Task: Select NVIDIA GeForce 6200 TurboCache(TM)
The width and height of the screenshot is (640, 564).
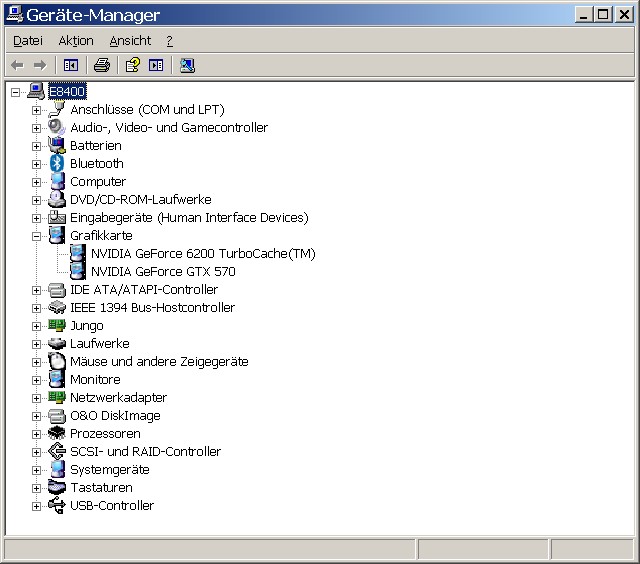Action: (x=203, y=254)
